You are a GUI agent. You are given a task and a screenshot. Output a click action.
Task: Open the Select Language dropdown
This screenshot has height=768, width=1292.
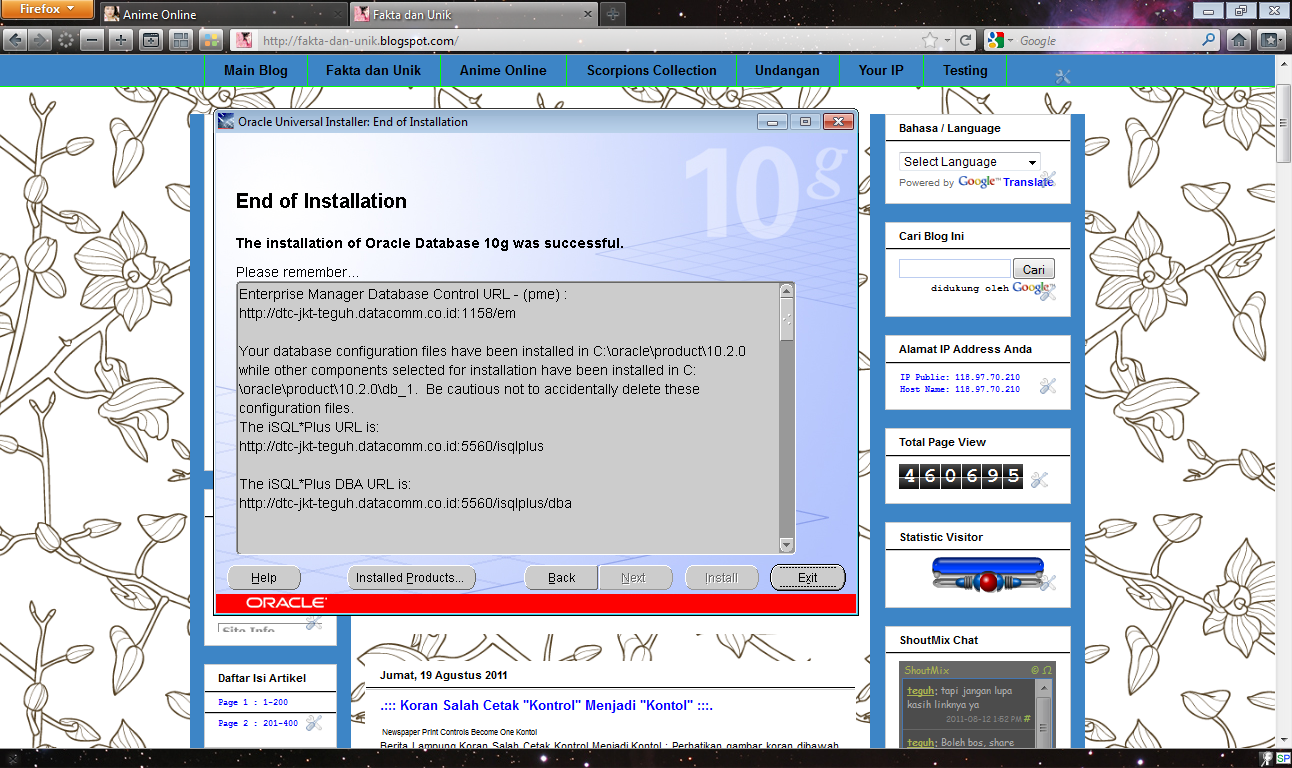pyautogui.click(x=969, y=161)
